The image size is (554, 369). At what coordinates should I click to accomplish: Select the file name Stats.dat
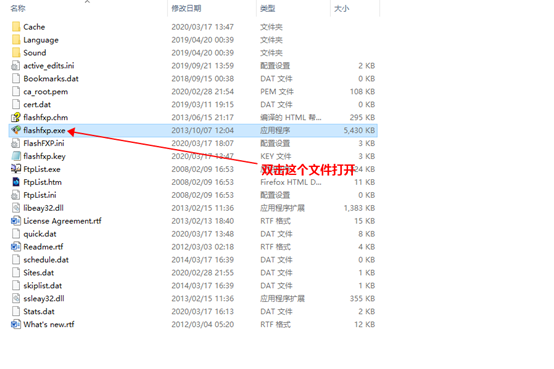coord(39,311)
